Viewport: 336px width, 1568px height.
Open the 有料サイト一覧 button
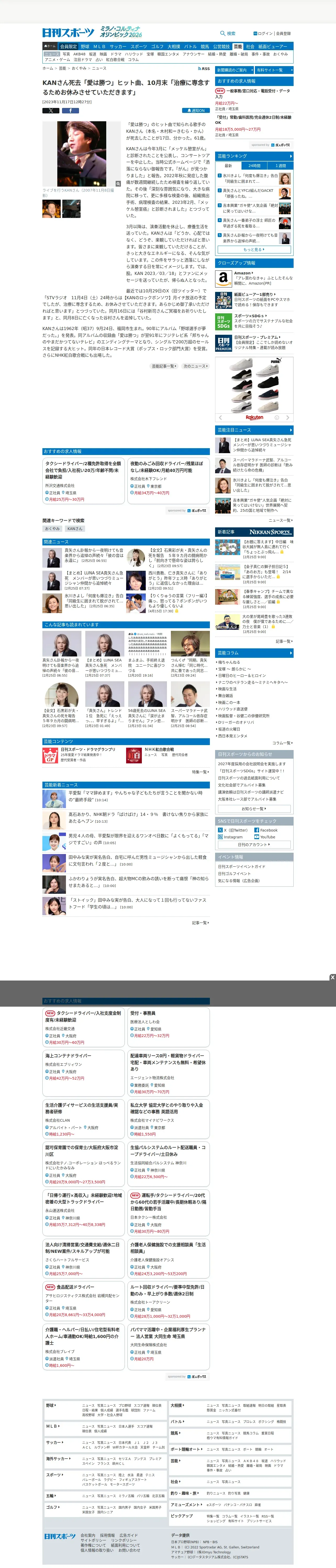(x=274, y=70)
